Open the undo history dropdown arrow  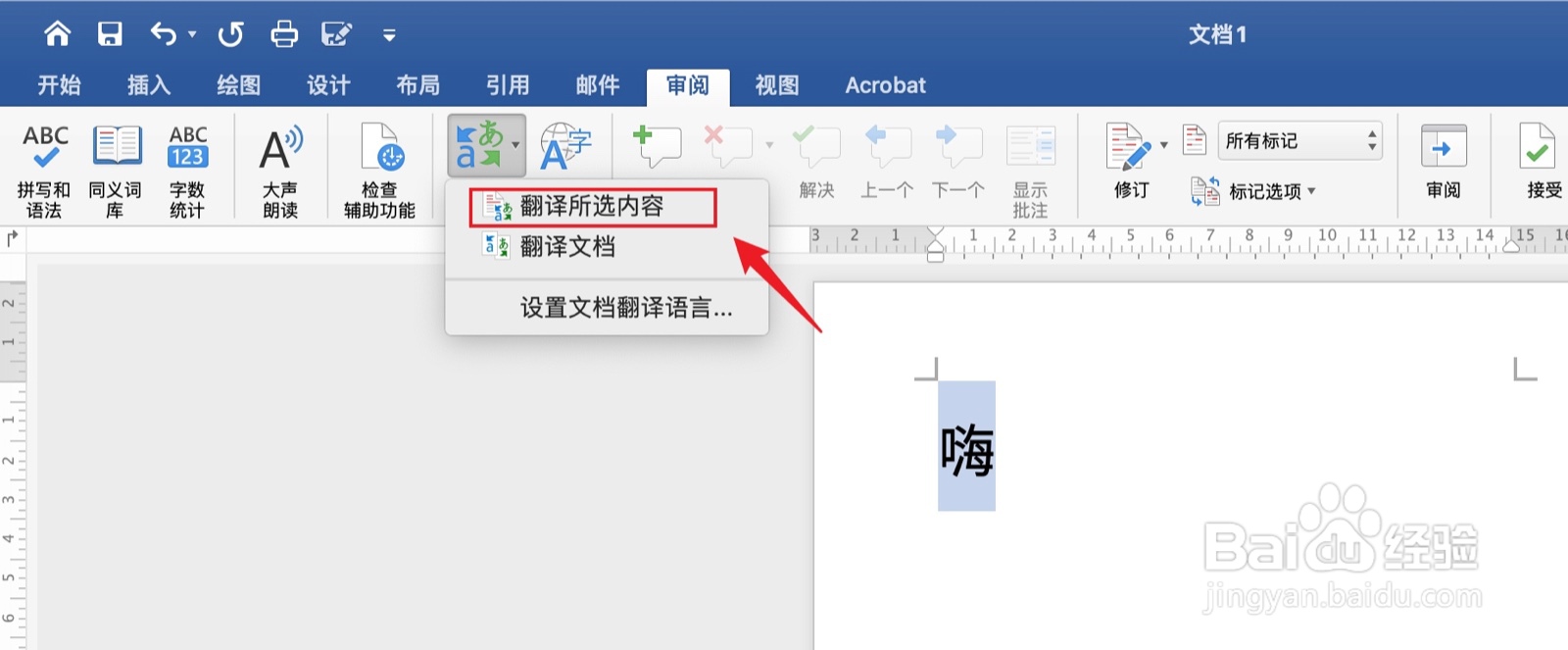[192, 34]
